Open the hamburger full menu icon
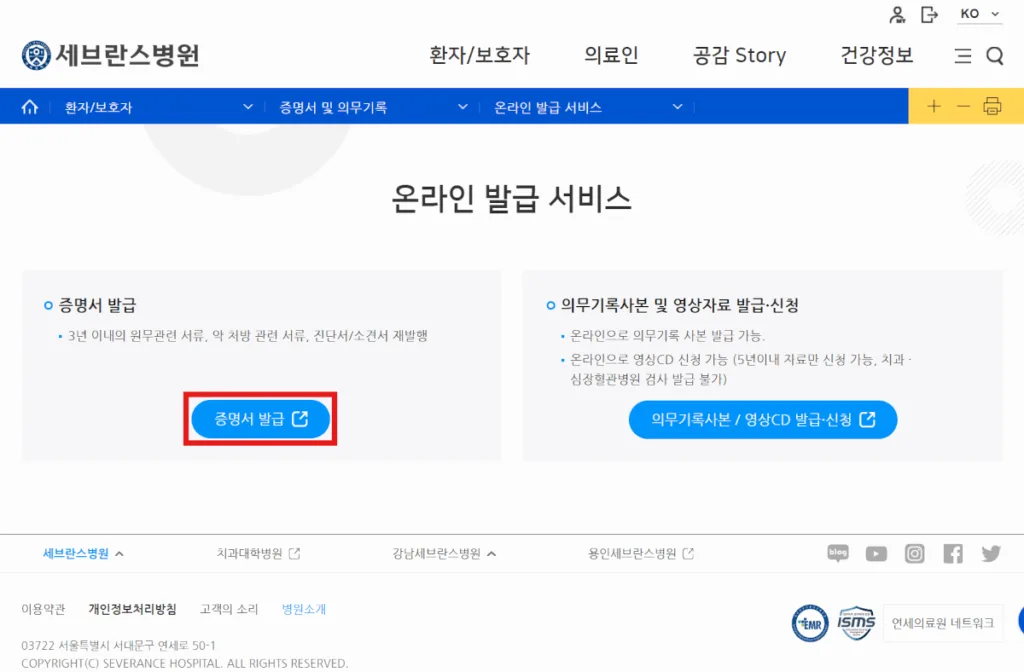1024x672 pixels. click(963, 56)
